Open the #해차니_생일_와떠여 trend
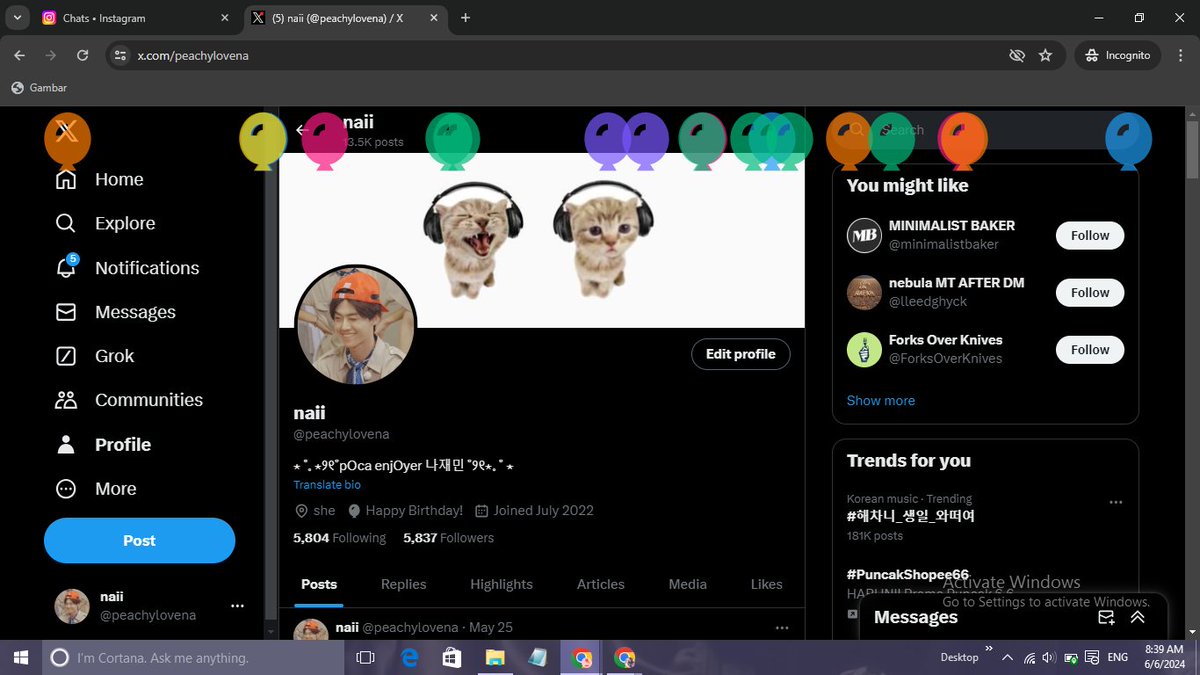Screen dimensions: 1200x675 point(911,516)
